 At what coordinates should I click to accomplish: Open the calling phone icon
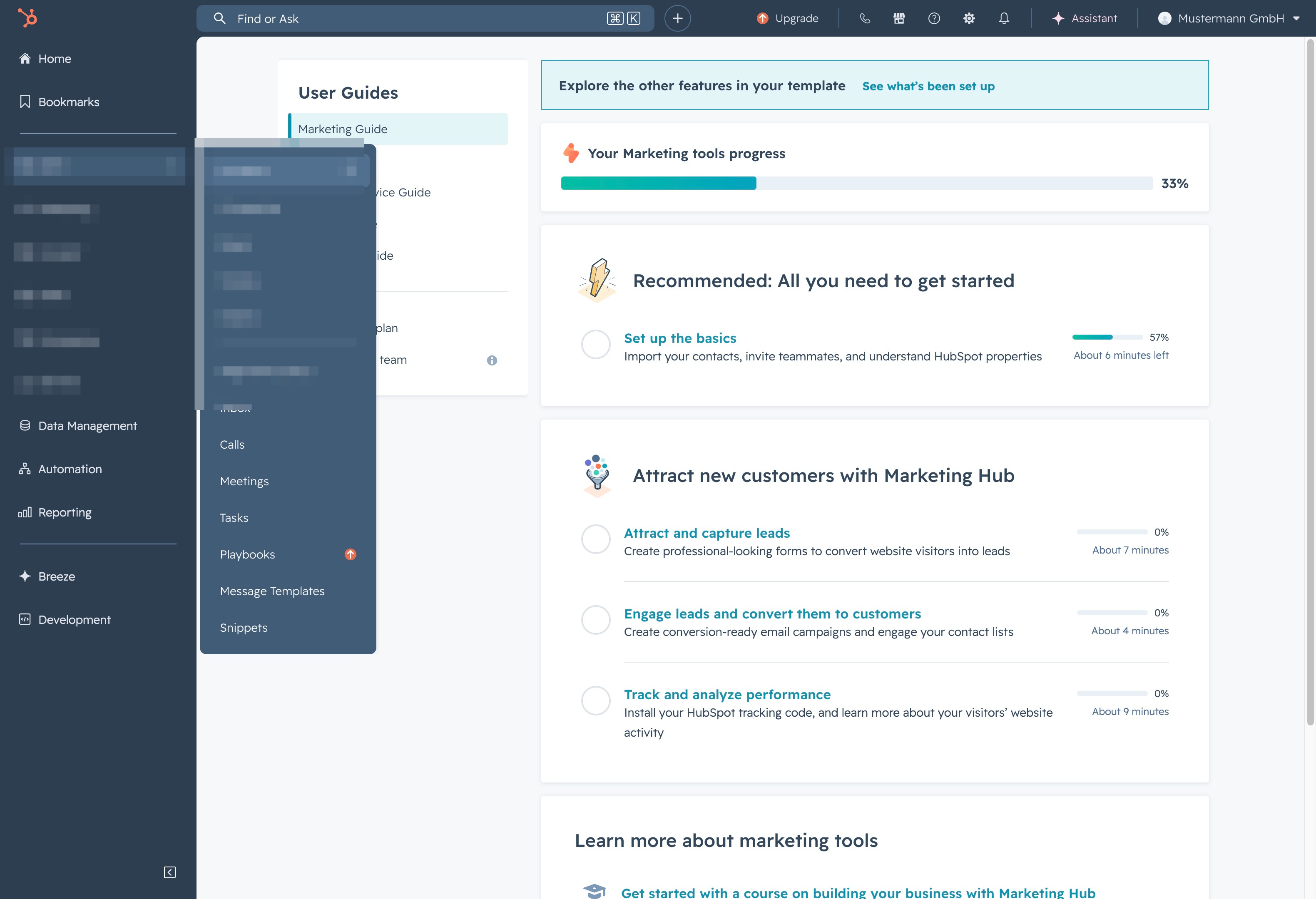pyautogui.click(x=865, y=19)
